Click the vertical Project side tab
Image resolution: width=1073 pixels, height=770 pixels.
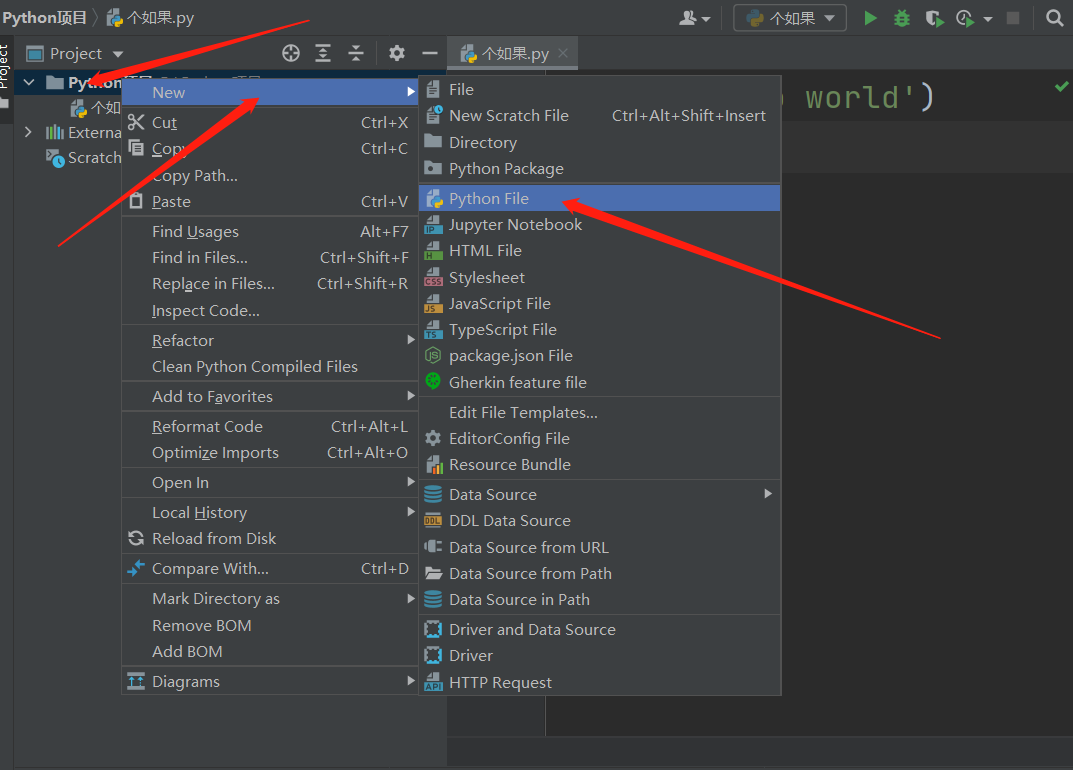[5, 66]
